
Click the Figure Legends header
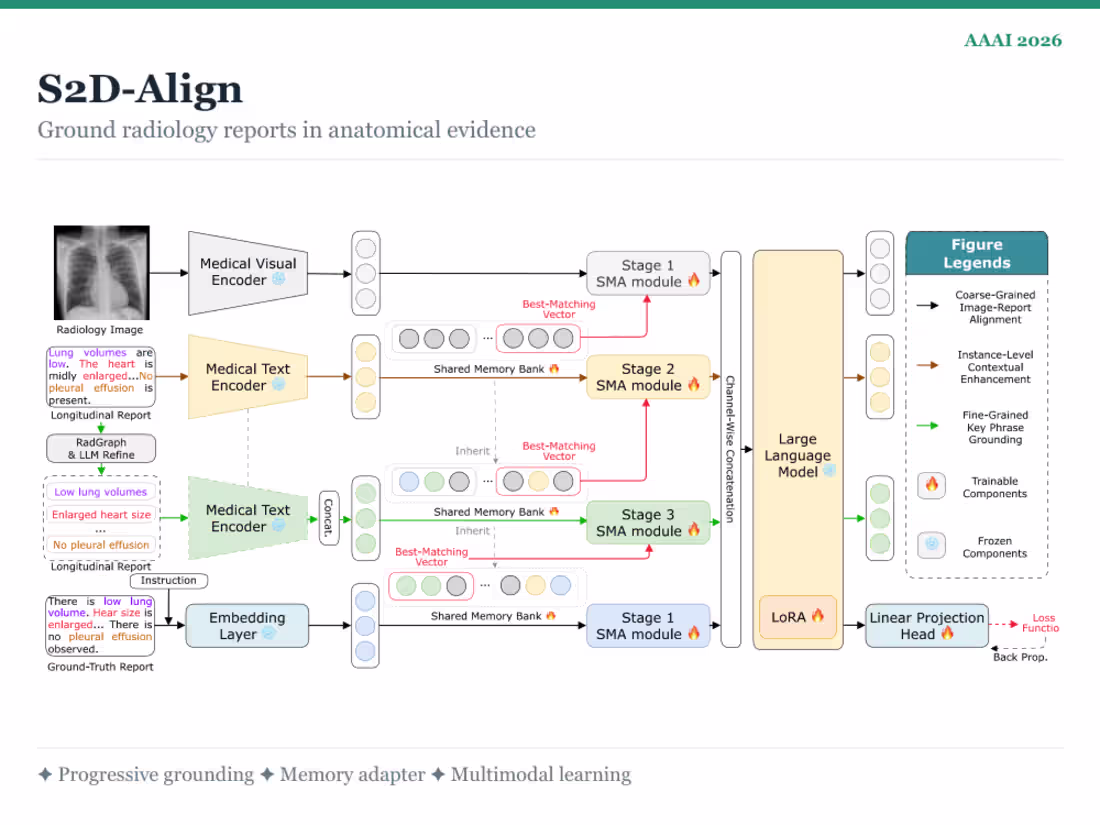[x=977, y=253]
